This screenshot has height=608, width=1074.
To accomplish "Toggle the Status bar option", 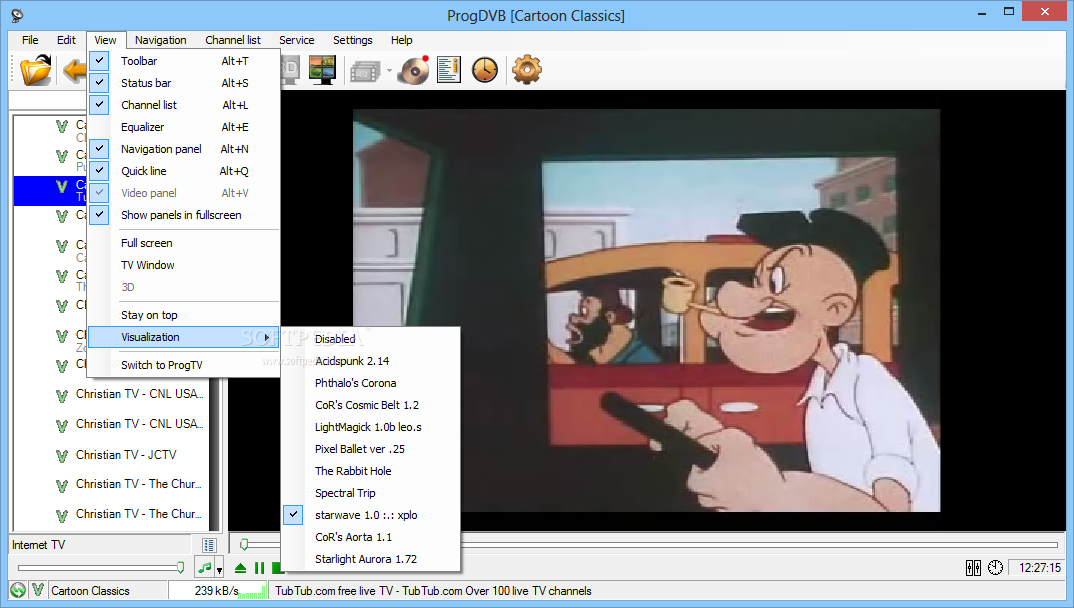I will 184,83.
